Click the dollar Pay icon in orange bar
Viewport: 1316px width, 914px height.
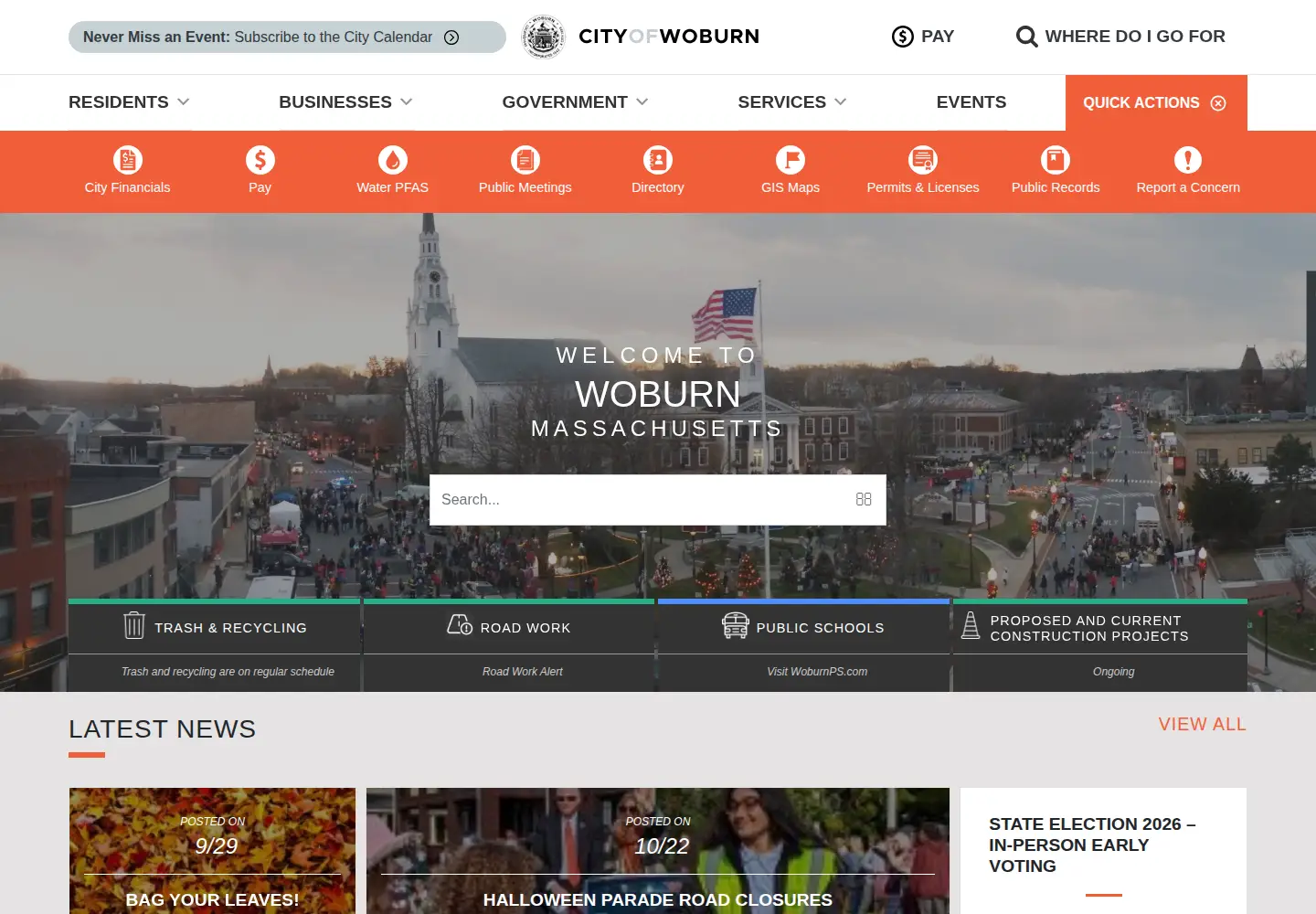[260, 160]
